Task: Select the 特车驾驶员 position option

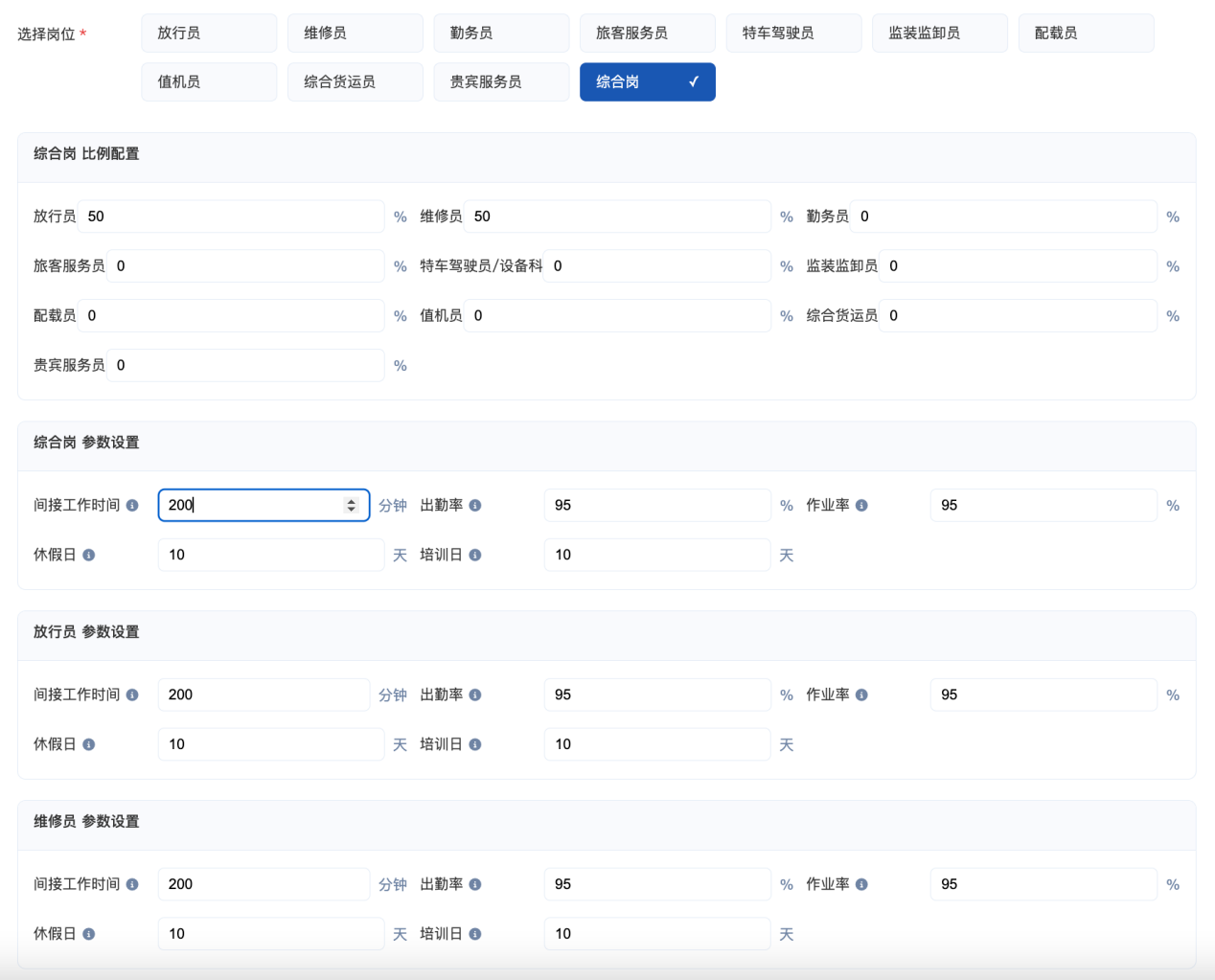Action: [x=793, y=33]
